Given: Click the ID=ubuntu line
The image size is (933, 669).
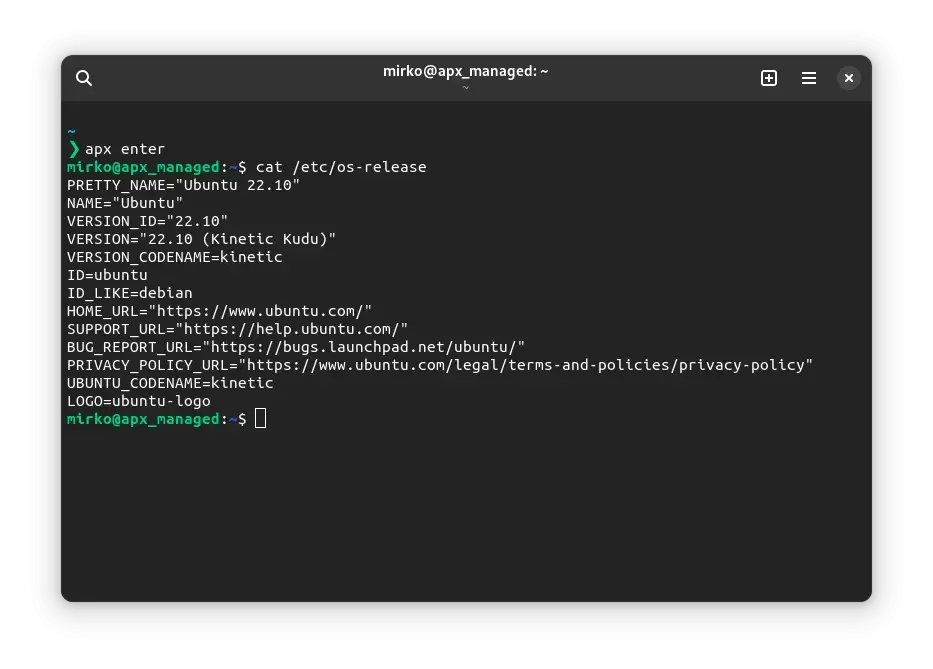Looking at the screenshot, I should [x=107, y=275].
